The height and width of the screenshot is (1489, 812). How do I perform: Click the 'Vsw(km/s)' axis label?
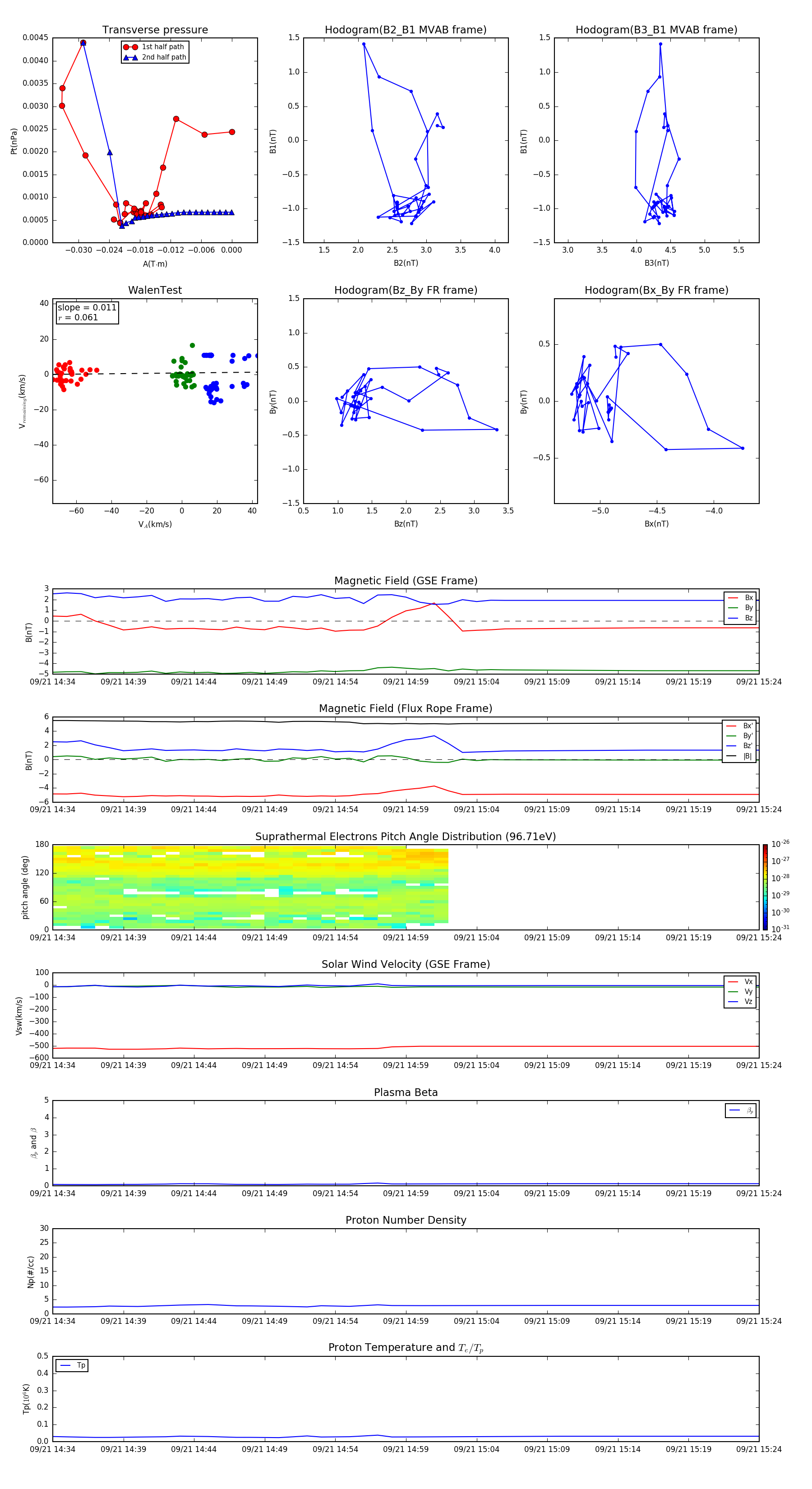(19, 1016)
